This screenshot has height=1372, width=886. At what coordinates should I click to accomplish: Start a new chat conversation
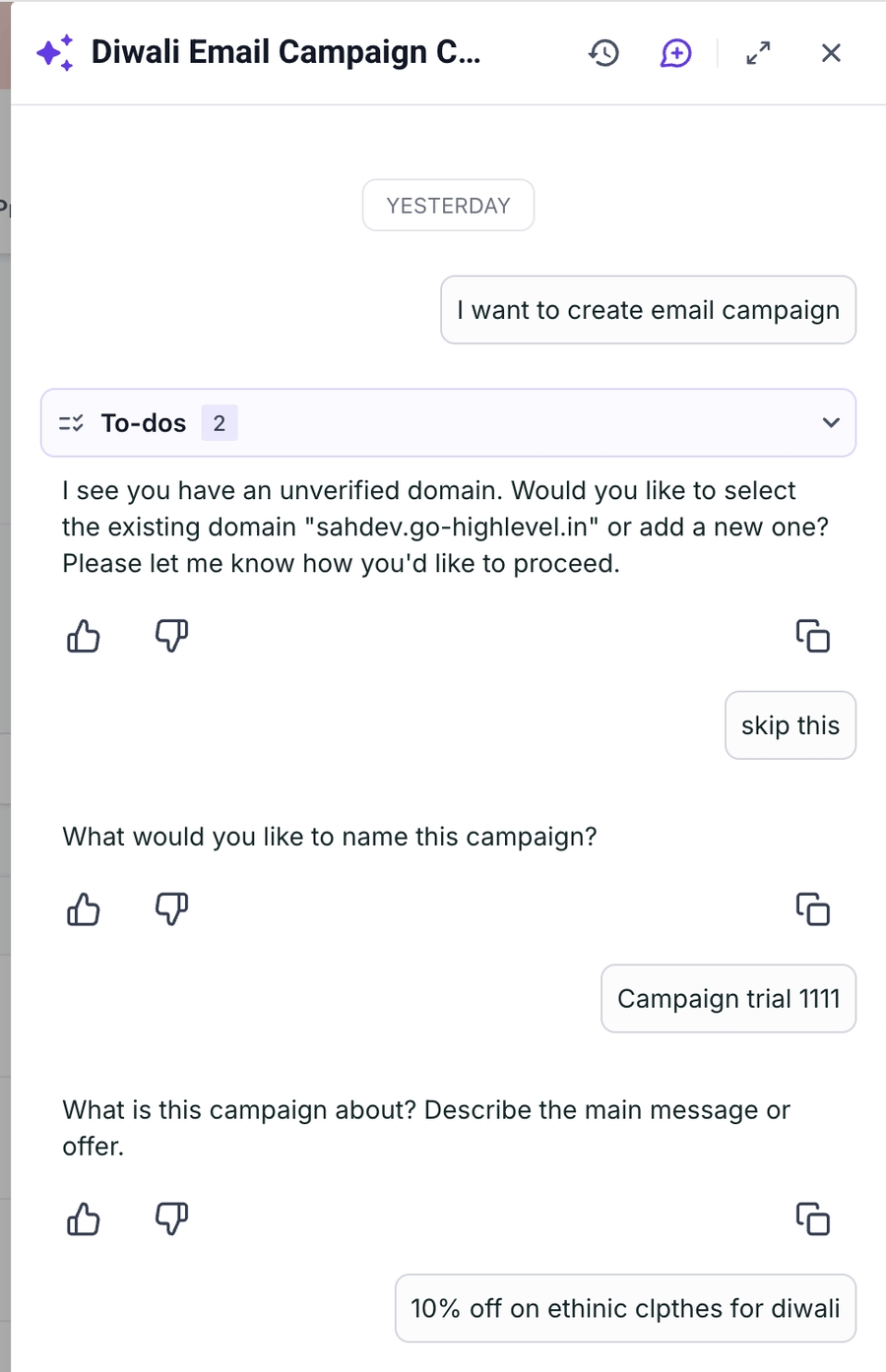pyautogui.click(x=675, y=53)
